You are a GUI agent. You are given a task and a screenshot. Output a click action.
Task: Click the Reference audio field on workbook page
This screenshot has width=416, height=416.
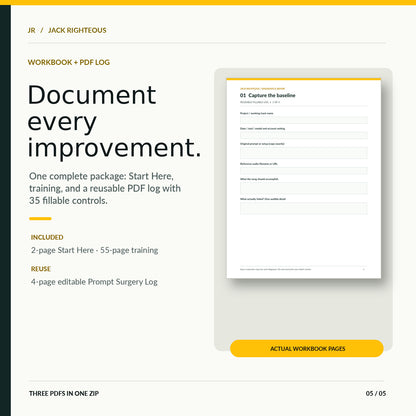304,171
